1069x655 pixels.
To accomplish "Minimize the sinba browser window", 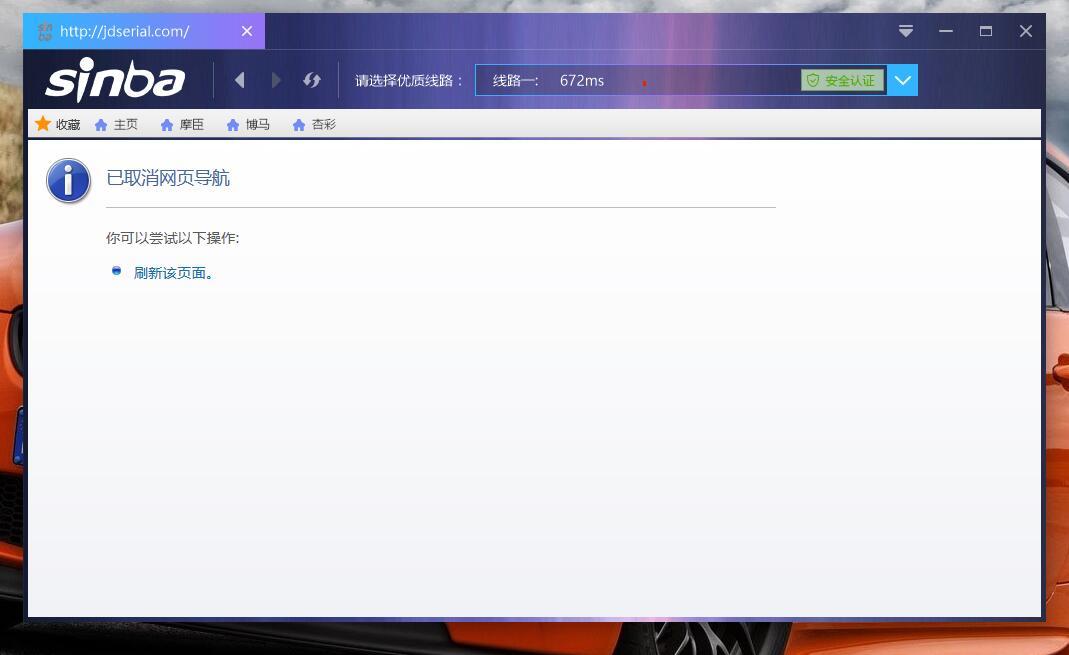I will (946, 31).
